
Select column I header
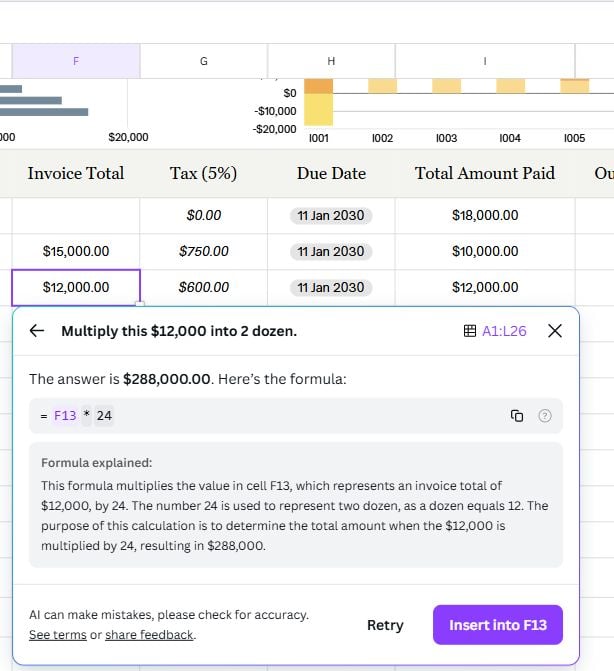coord(485,61)
